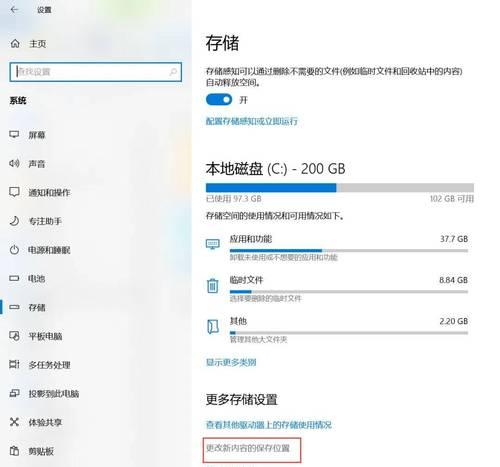Click the 配置存储感知或立即运行 link
Image resolution: width=500 pixels, height=467 pixels.
click(251, 121)
